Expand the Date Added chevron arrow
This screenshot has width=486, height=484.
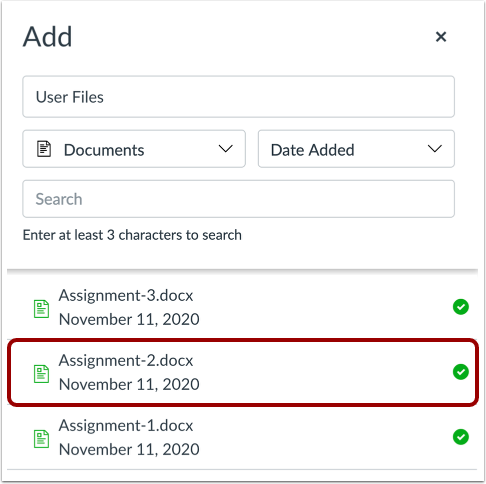coord(435,149)
